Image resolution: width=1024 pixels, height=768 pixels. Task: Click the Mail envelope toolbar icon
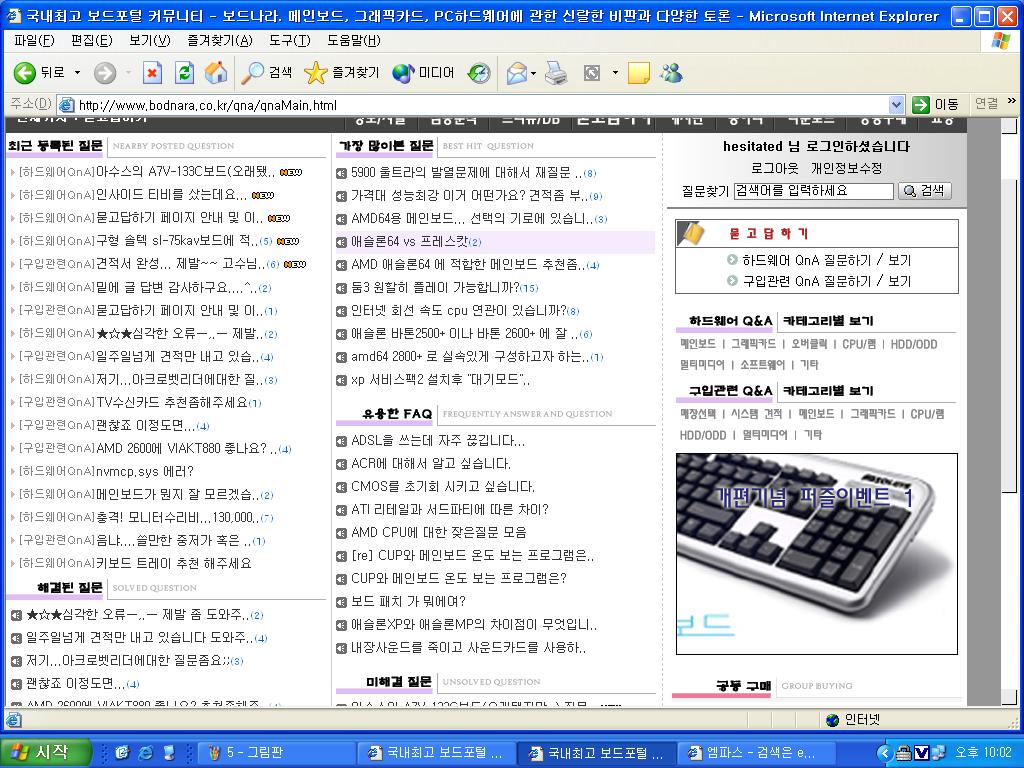click(x=516, y=72)
